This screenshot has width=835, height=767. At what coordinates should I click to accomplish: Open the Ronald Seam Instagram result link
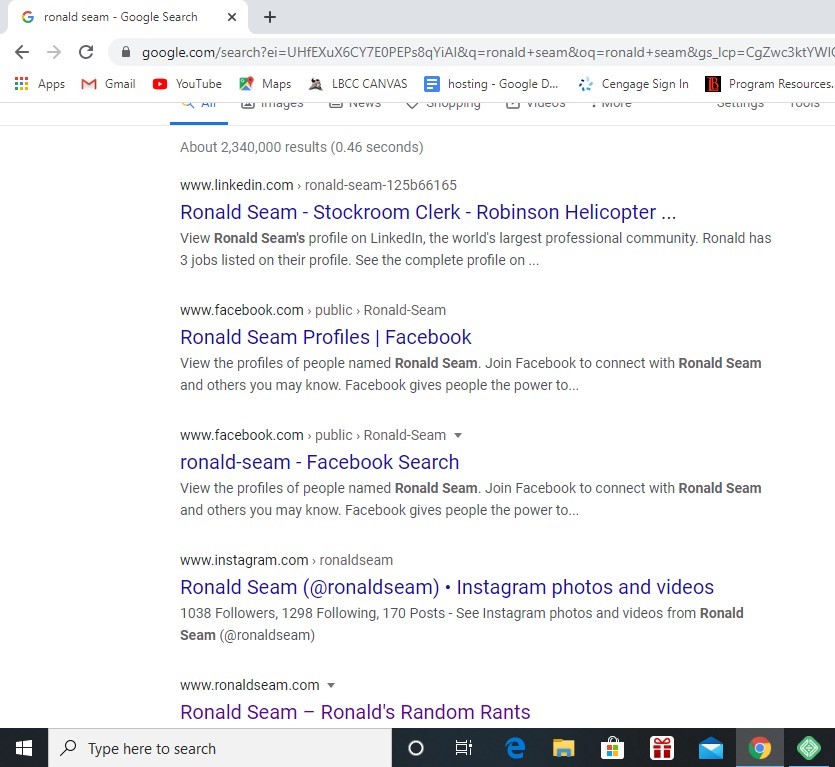click(446, 587)
